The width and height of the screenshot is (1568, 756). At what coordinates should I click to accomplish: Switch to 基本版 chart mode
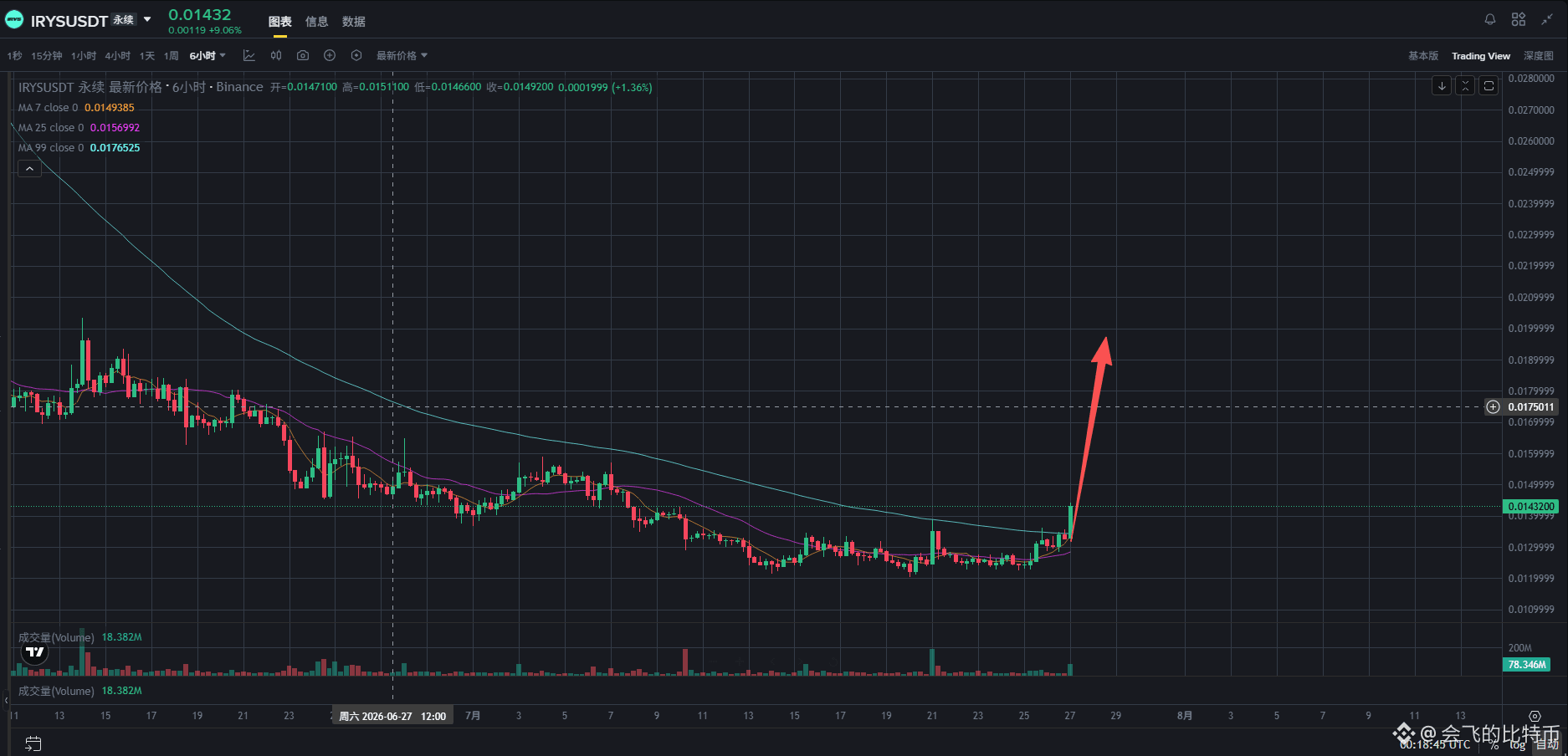point(1423,56)
